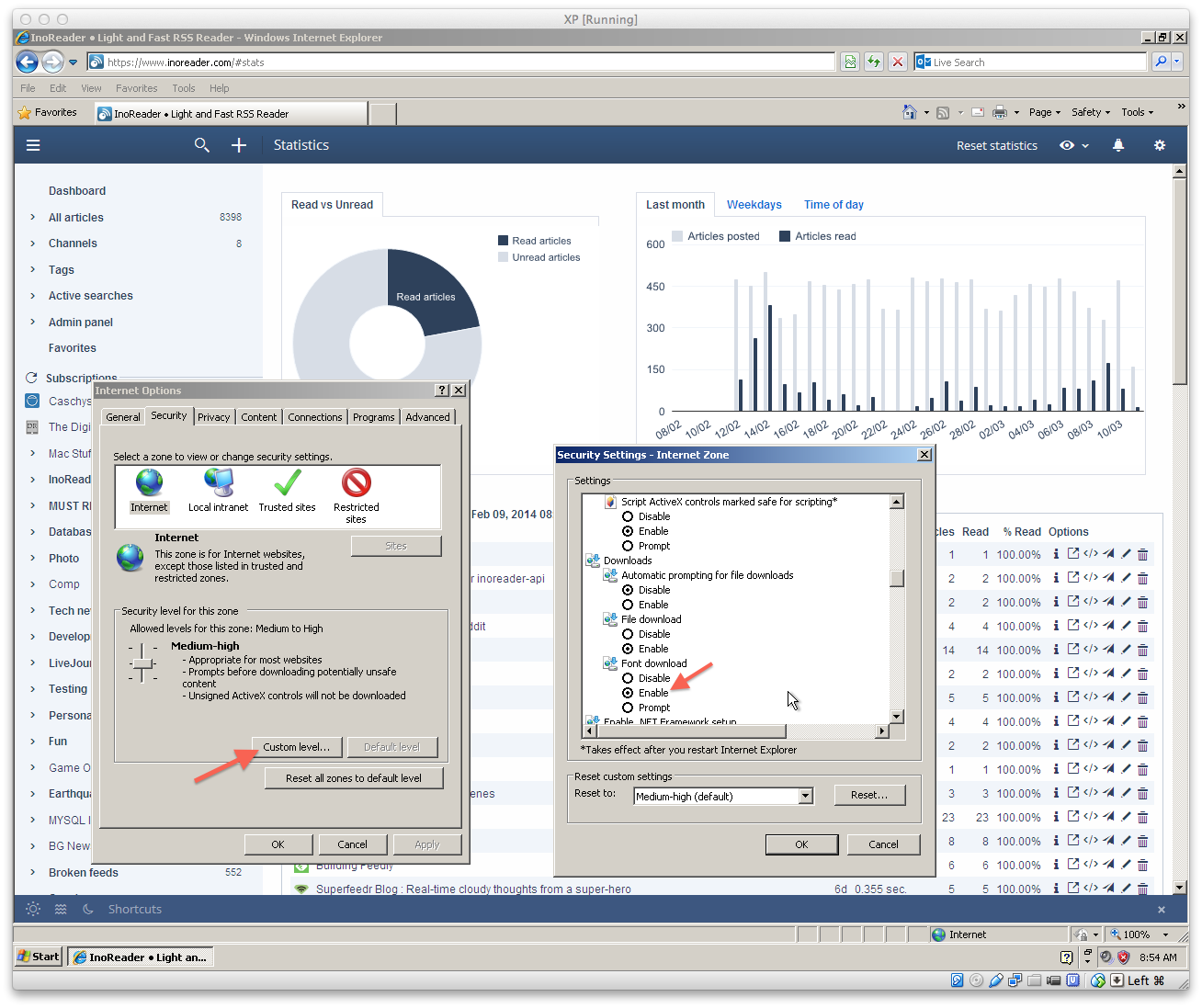The height and width of the screenshot is (1008, 1202).
Task: Select Prompt under Font download
Action: coord(628,708)
